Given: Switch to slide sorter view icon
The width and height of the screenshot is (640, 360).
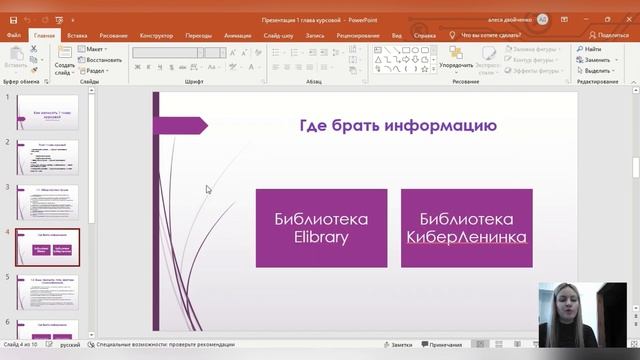Looking at the screenshot, I should coord(499,345).
